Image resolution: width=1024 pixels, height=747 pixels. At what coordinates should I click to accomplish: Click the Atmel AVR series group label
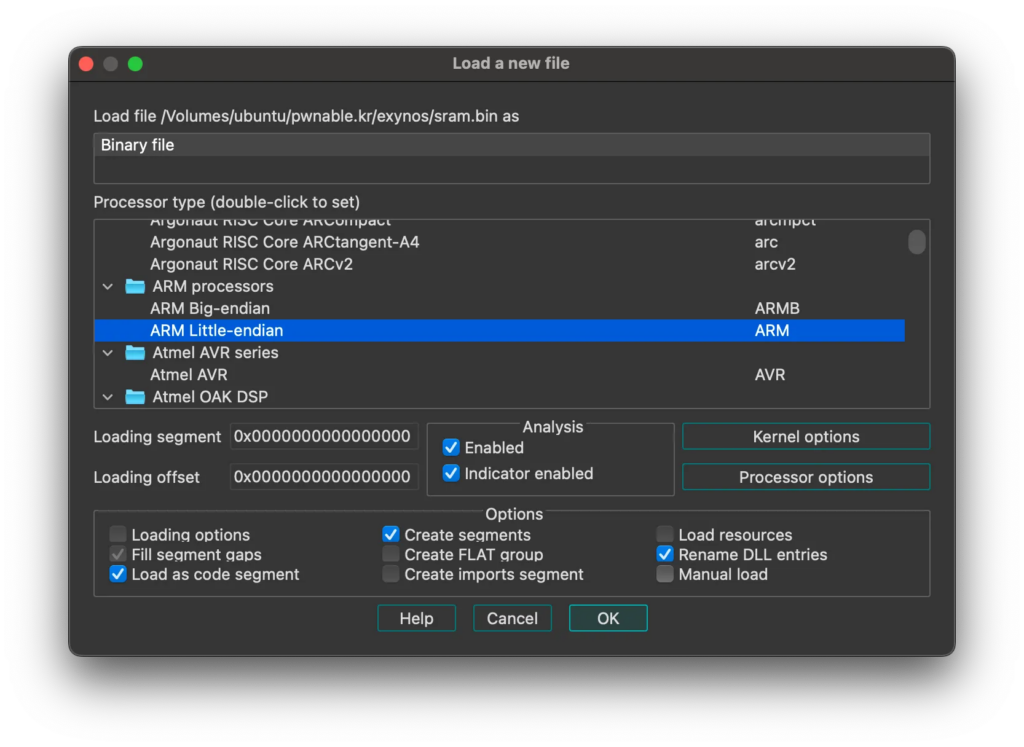tap(216, 353)
